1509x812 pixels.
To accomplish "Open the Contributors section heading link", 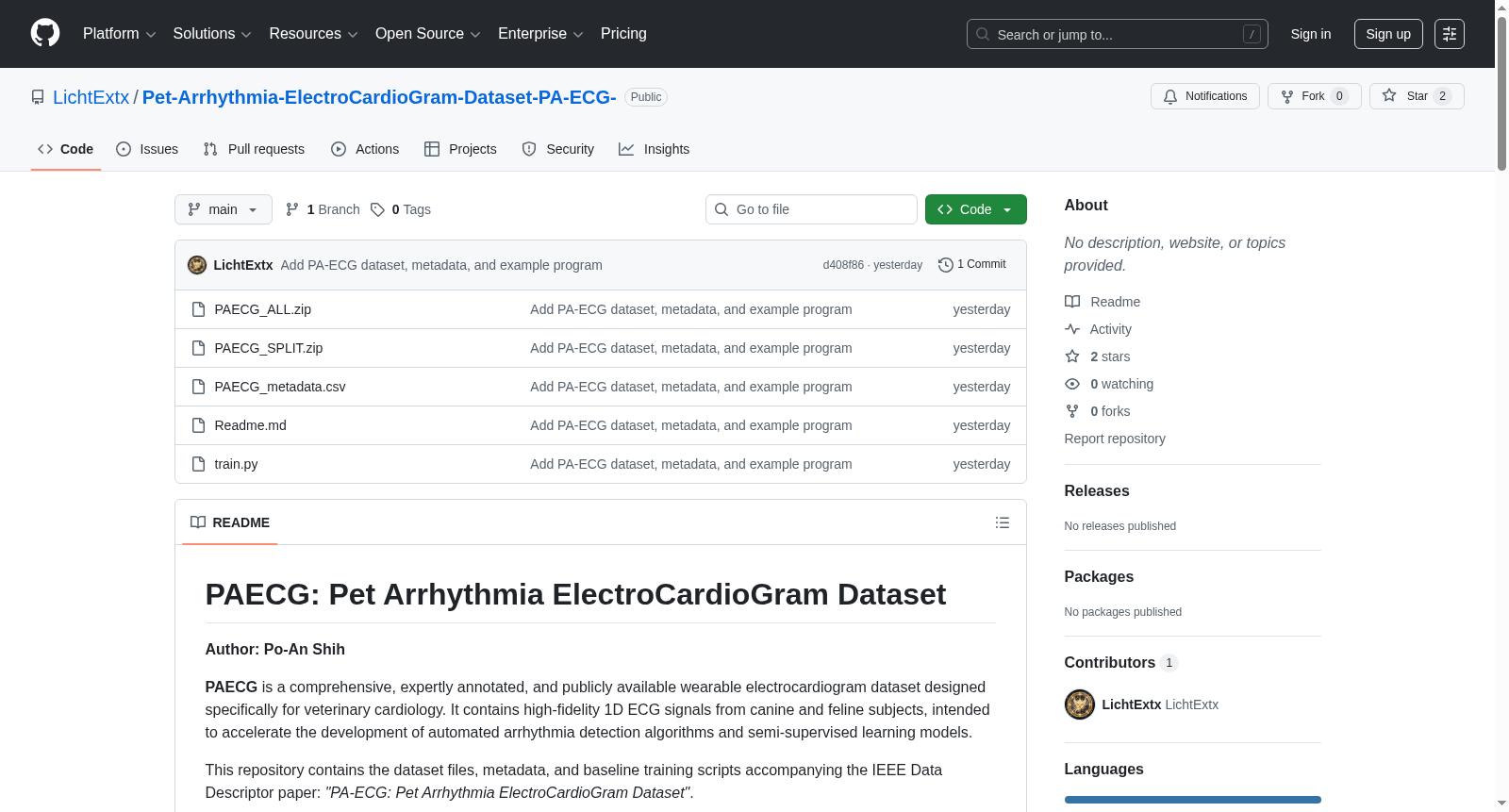I will point(1121,663).
